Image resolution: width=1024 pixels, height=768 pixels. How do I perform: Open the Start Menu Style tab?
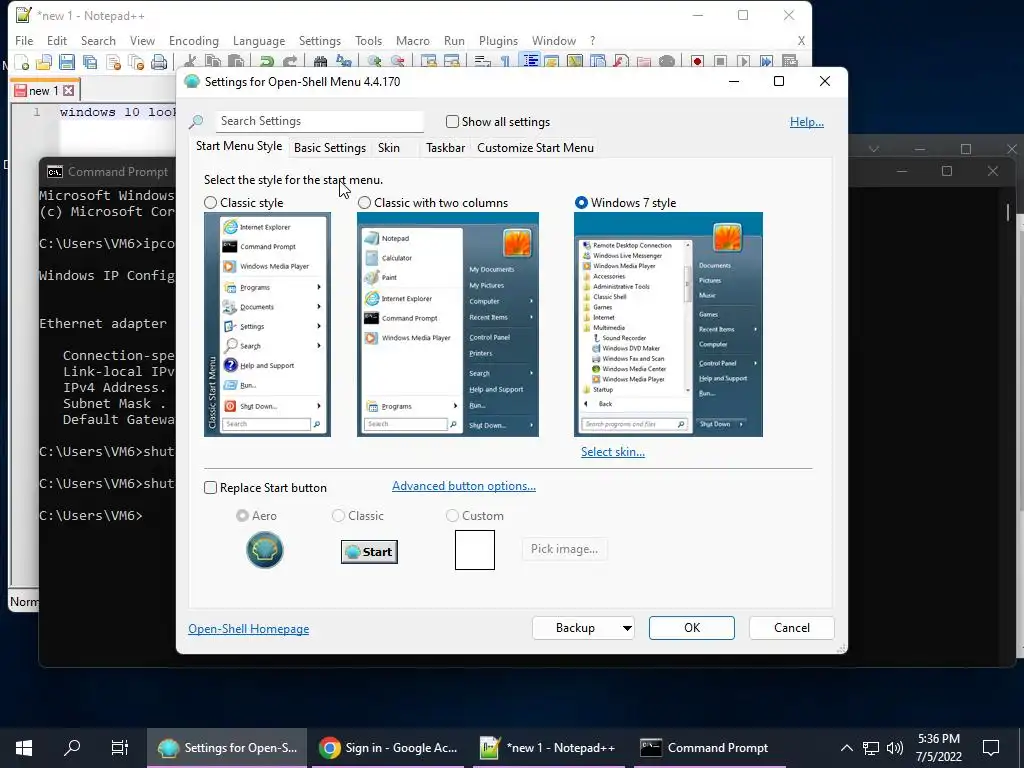(239, 146)
